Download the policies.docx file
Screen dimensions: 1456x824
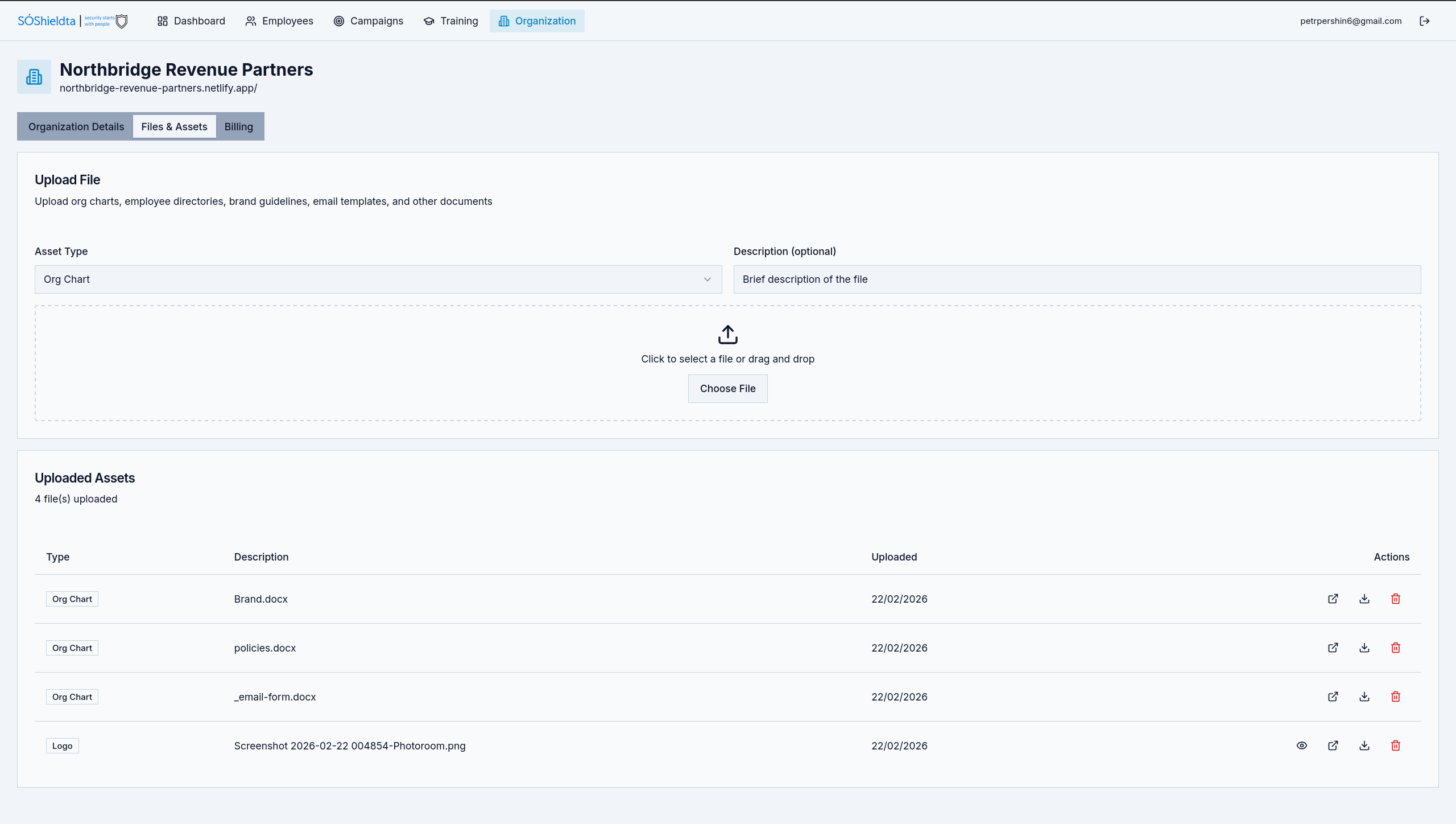1364,648
